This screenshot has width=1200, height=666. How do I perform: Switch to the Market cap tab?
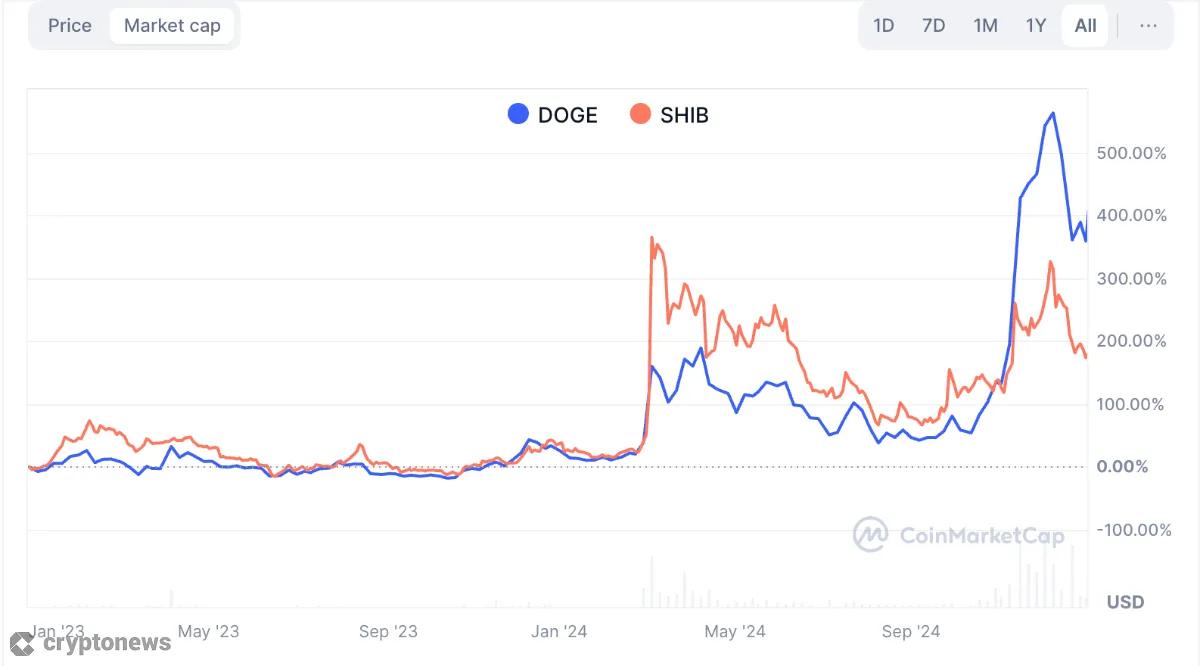tap(172, 25)
